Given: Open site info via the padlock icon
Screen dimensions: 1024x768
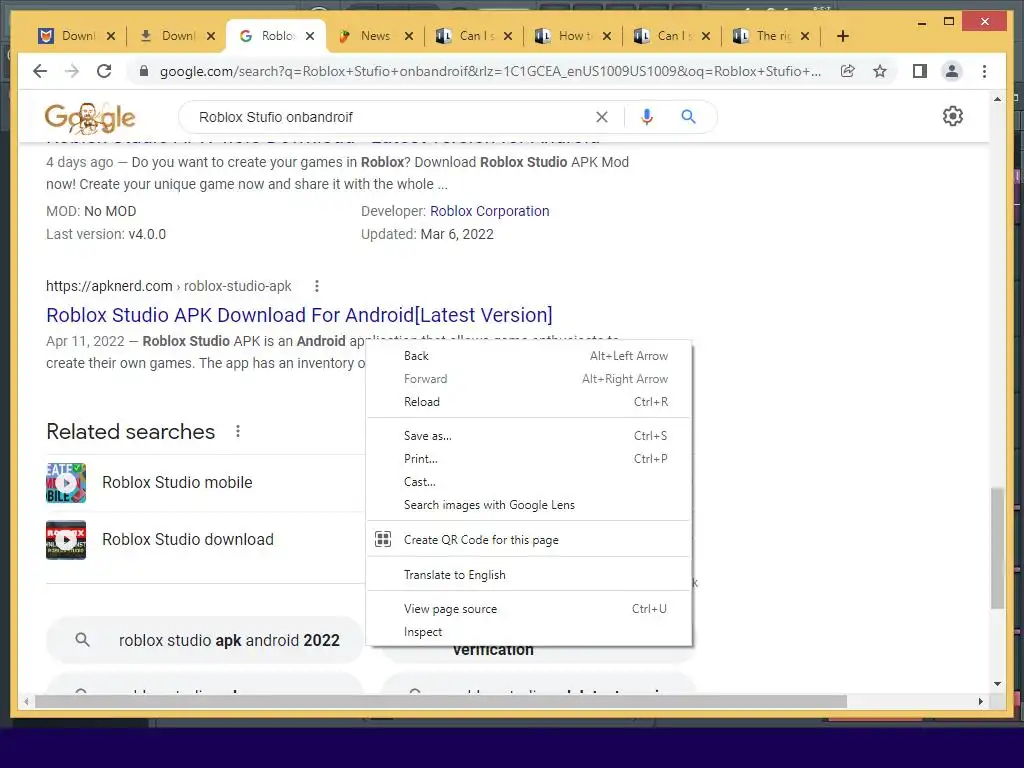Looking at the screenshot, I should click(x=144, y=71).
